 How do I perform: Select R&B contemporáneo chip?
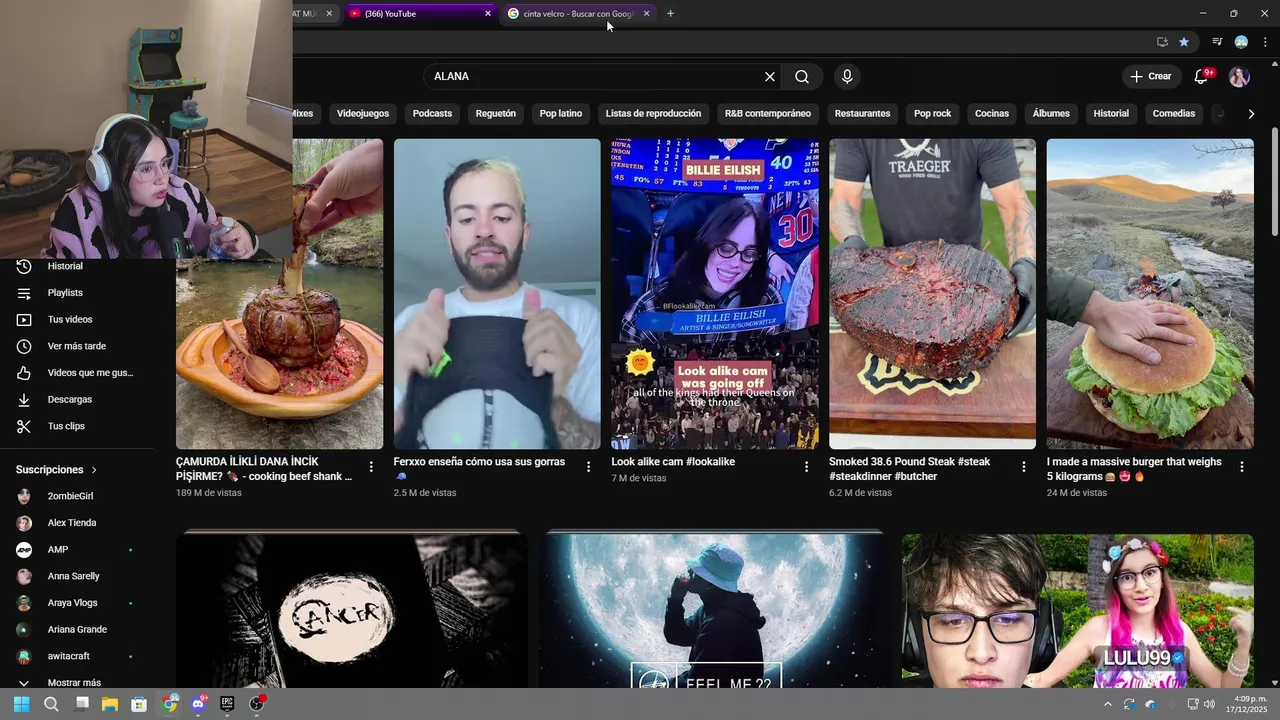point(768,113)
